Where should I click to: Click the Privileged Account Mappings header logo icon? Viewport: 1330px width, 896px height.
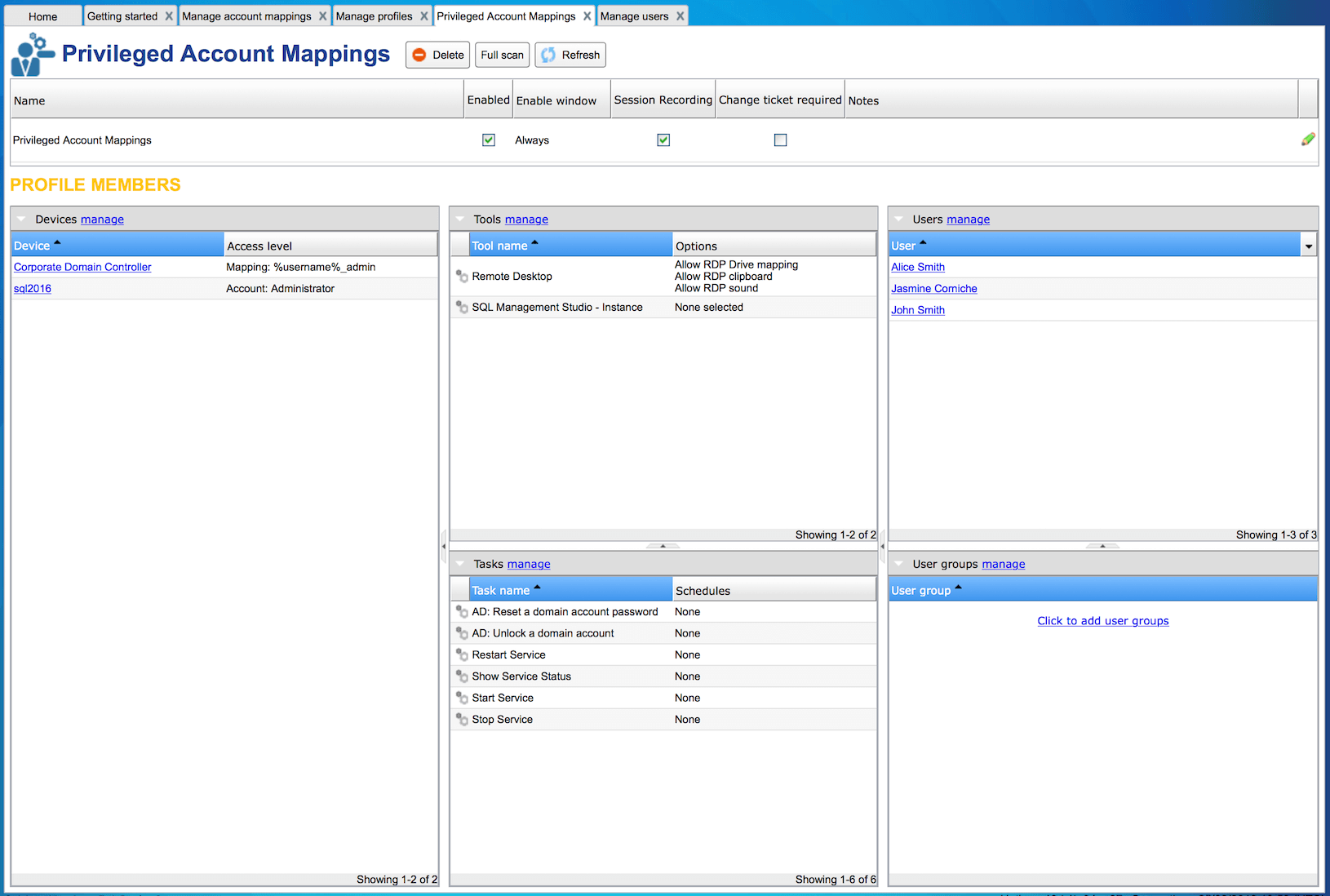click(32, 55)
